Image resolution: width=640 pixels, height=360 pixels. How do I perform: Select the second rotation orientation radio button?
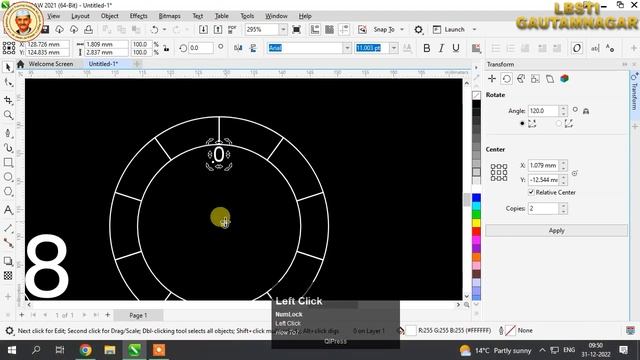tap(559, 123)
